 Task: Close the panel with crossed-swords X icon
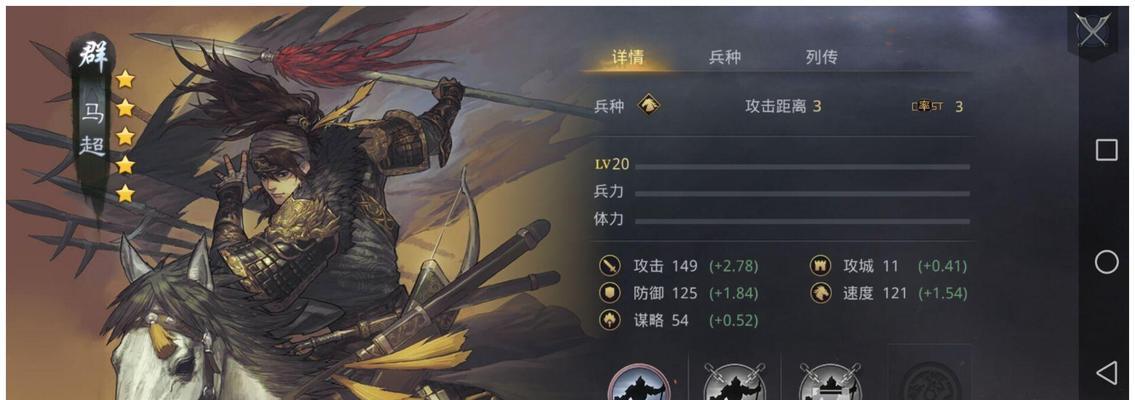coord(1092,30)
